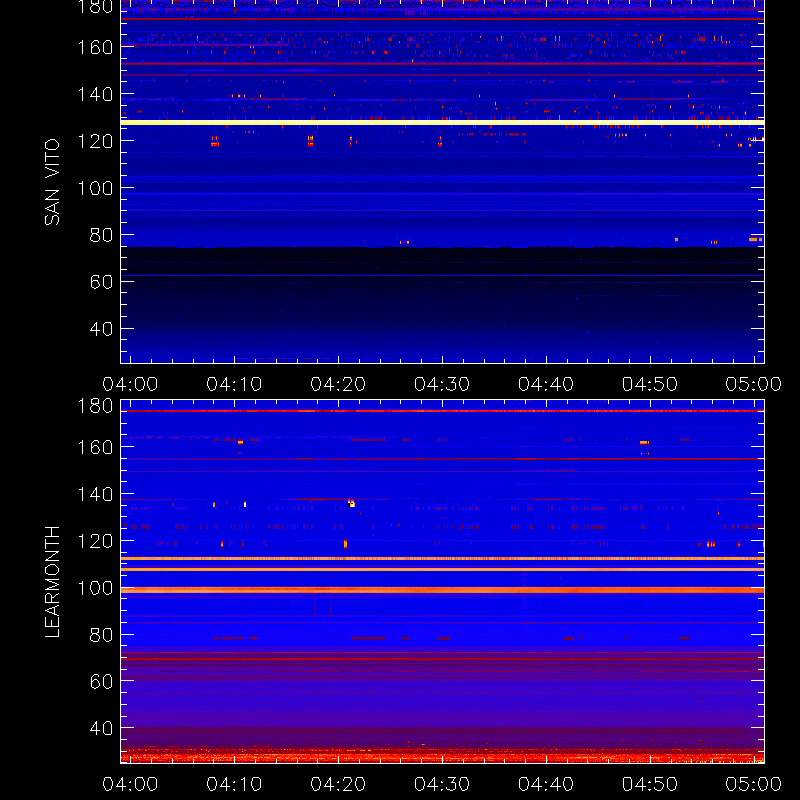Pick the 180 tick label on Learmonth plot
Viewport: 800px width, 800px height.
pos(95,406)
